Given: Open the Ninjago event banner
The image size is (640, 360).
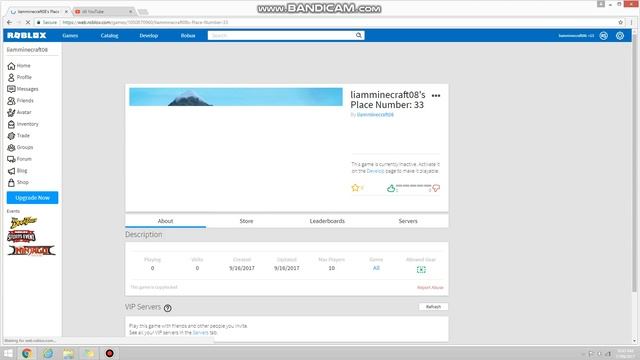Looking at the screenshot, I should pos(31,250).
